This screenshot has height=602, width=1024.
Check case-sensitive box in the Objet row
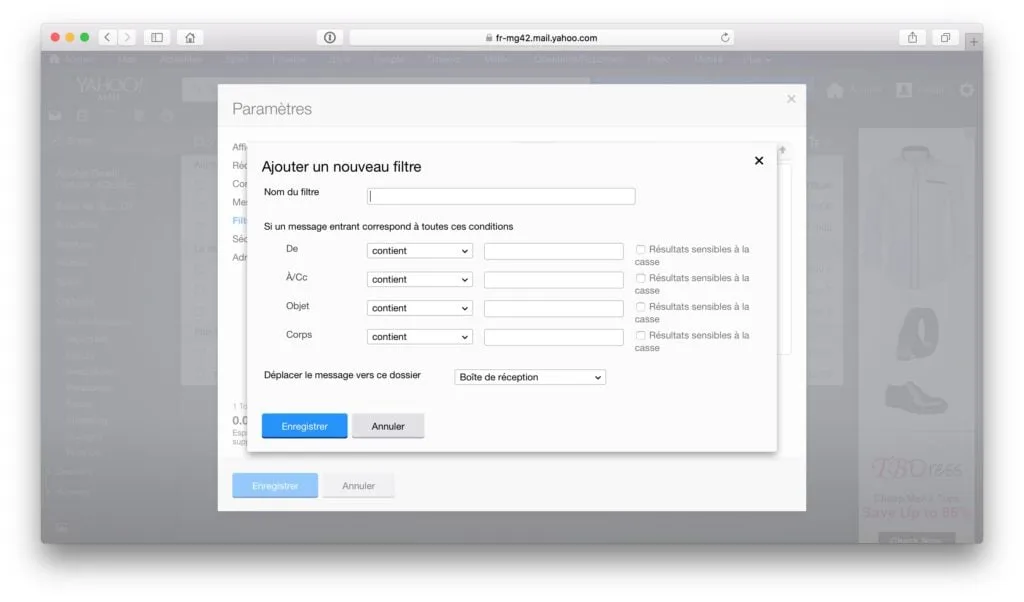tap(641, 307)
